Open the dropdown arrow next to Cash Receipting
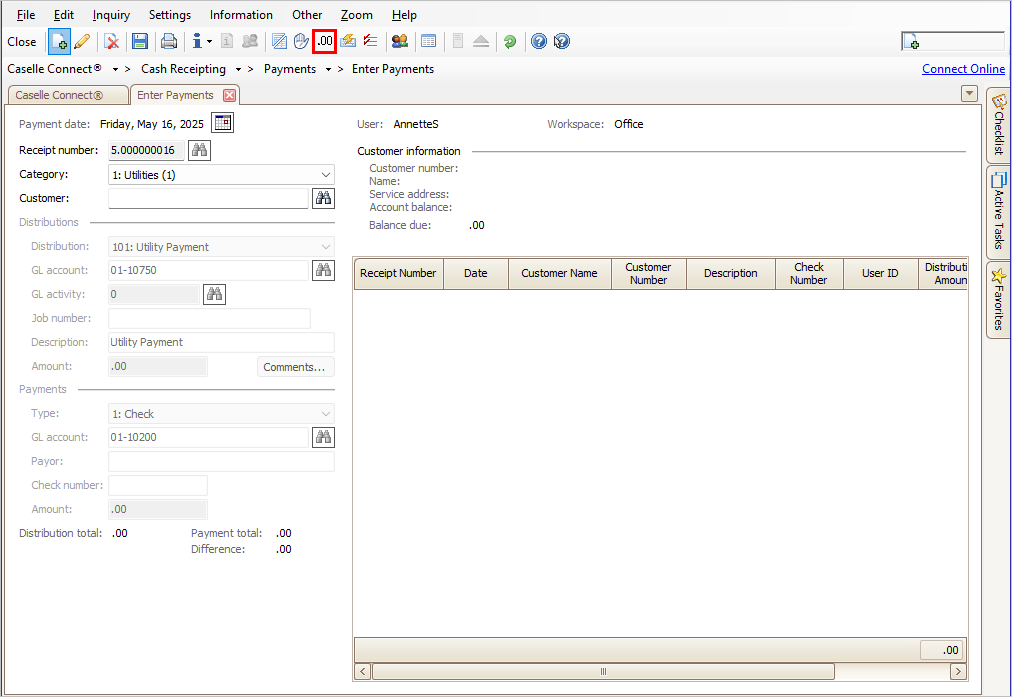Viewport: 1012px width, 697px height. point(238,70)
